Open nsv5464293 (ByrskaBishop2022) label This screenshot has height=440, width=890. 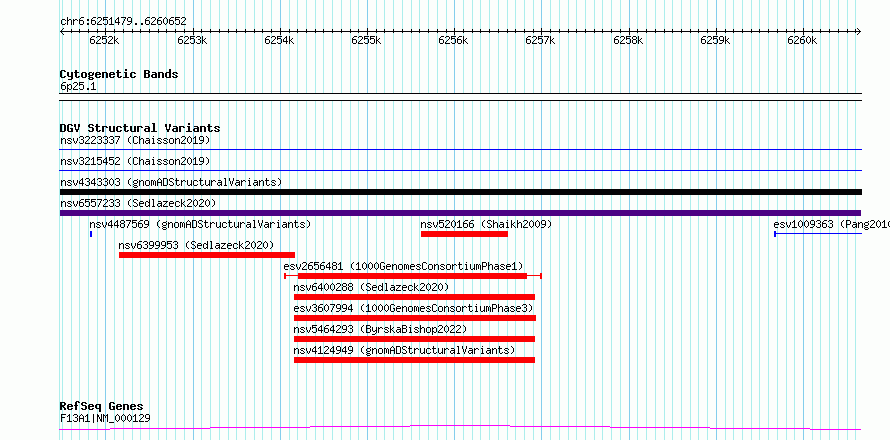tap(380, 329)
